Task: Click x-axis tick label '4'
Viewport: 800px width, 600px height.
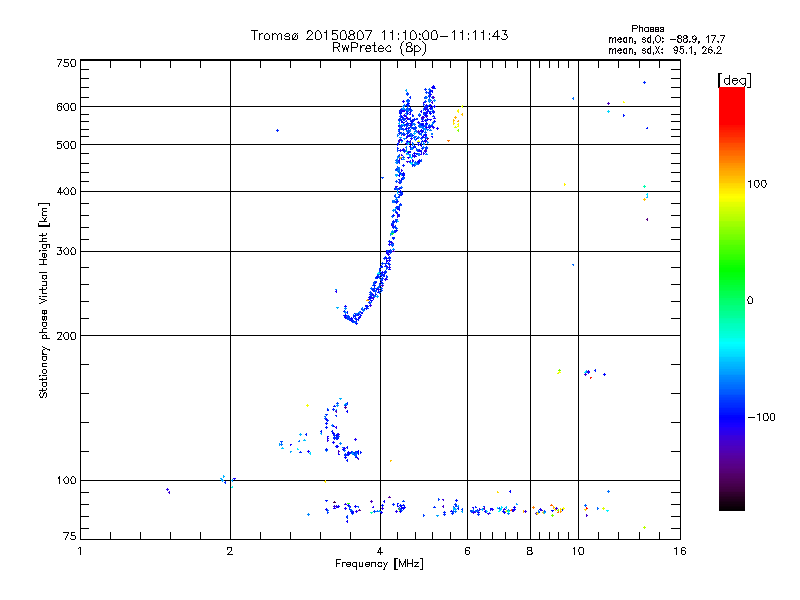Action: [380, 551]
